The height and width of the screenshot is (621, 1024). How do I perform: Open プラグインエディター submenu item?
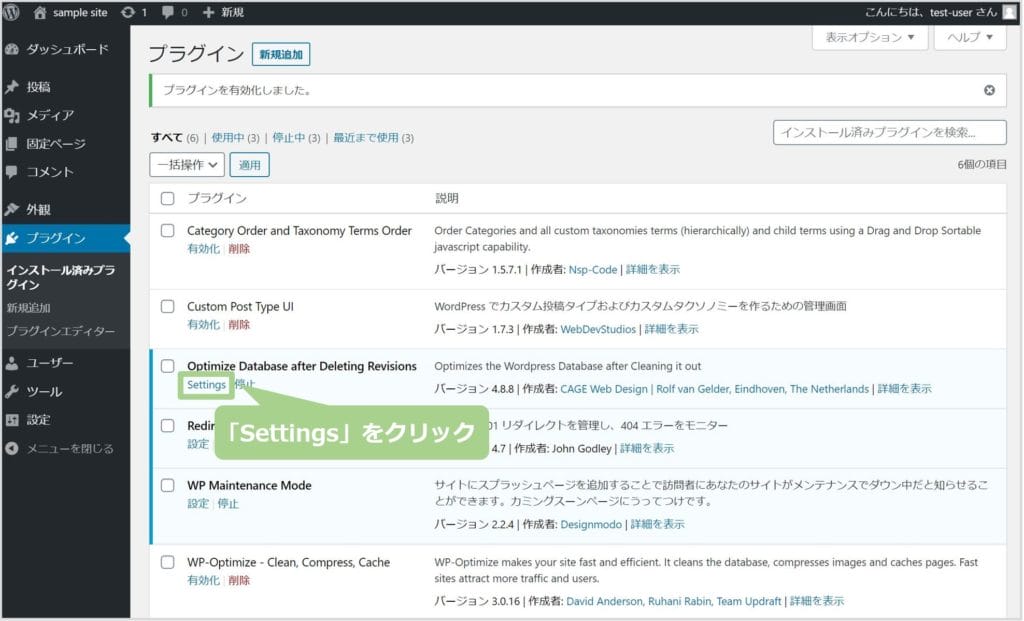(61, 331)
